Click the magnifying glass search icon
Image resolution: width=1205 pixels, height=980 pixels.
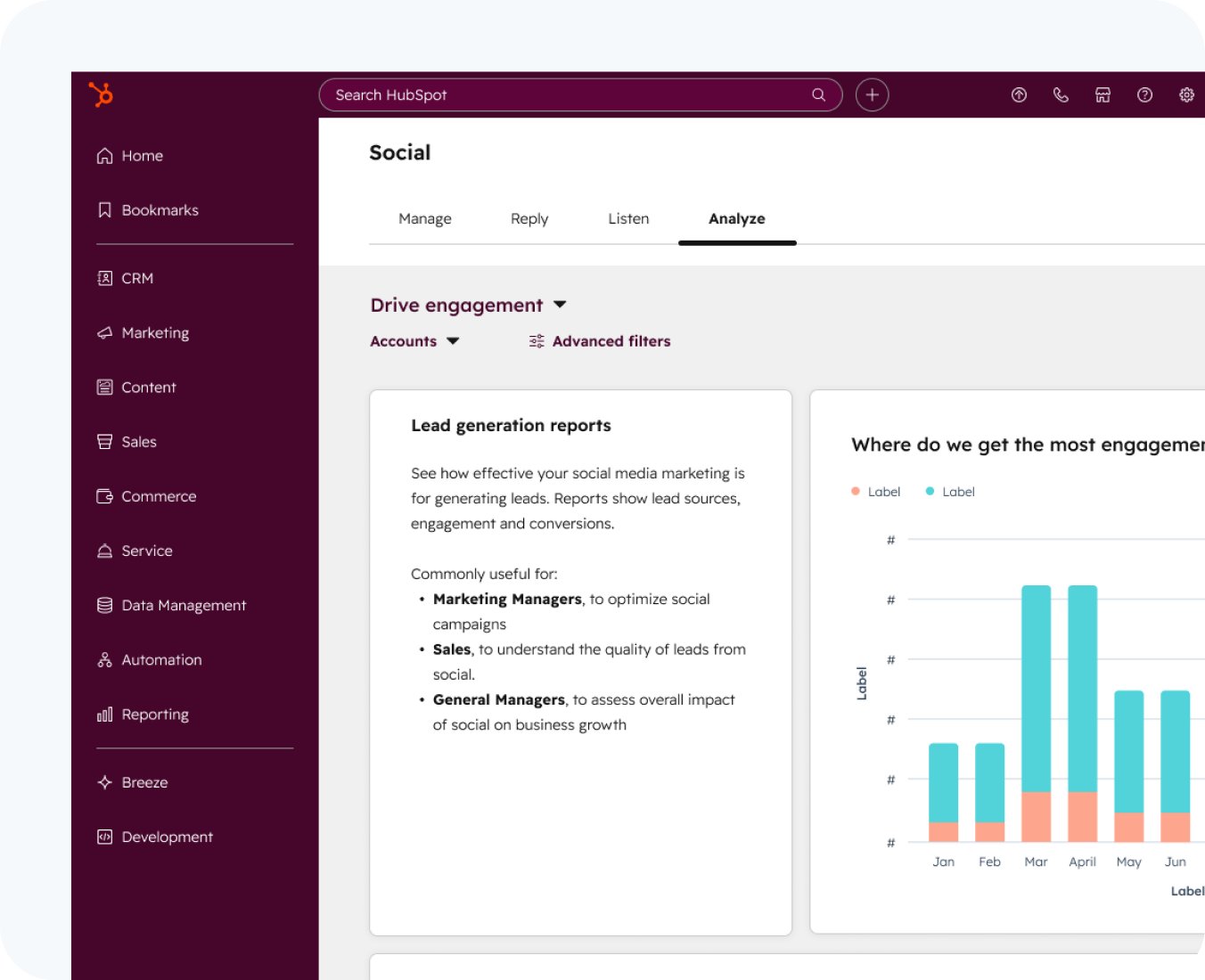click(818, 94)
